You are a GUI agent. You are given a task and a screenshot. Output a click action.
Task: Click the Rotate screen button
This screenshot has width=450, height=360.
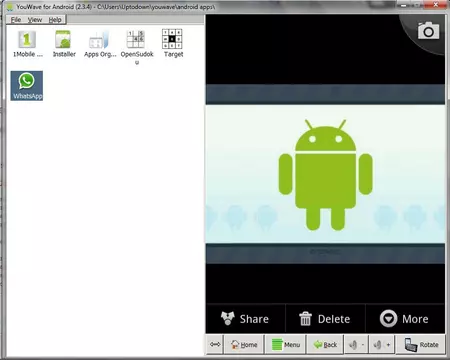(x=421, y=344)
